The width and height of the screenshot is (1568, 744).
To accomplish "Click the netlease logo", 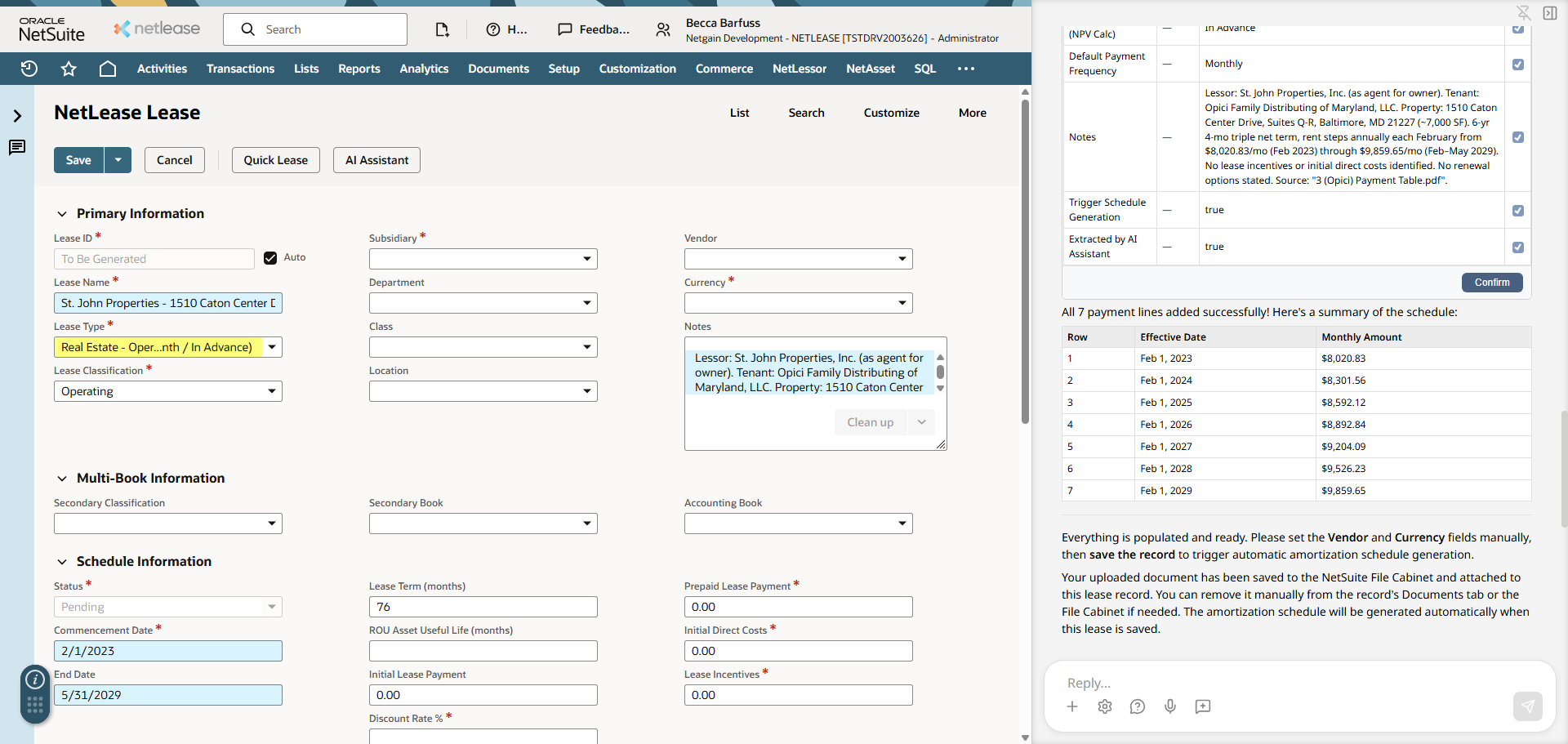I will pos(157,29).
